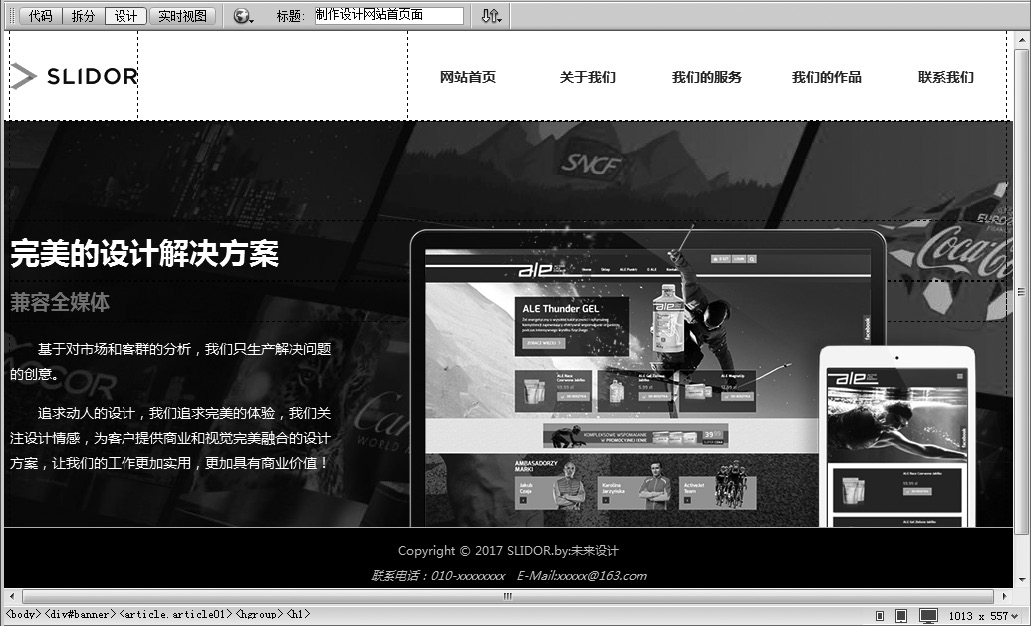Click the paragraph starting 追求动人的设计
This screenshot has width=1031, height=626.
[171, 438]
